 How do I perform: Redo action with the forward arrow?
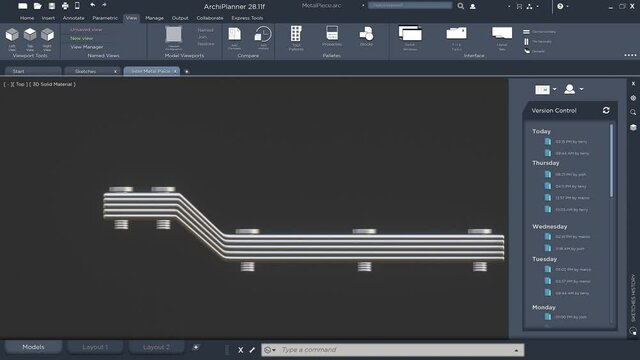[104, 5]
